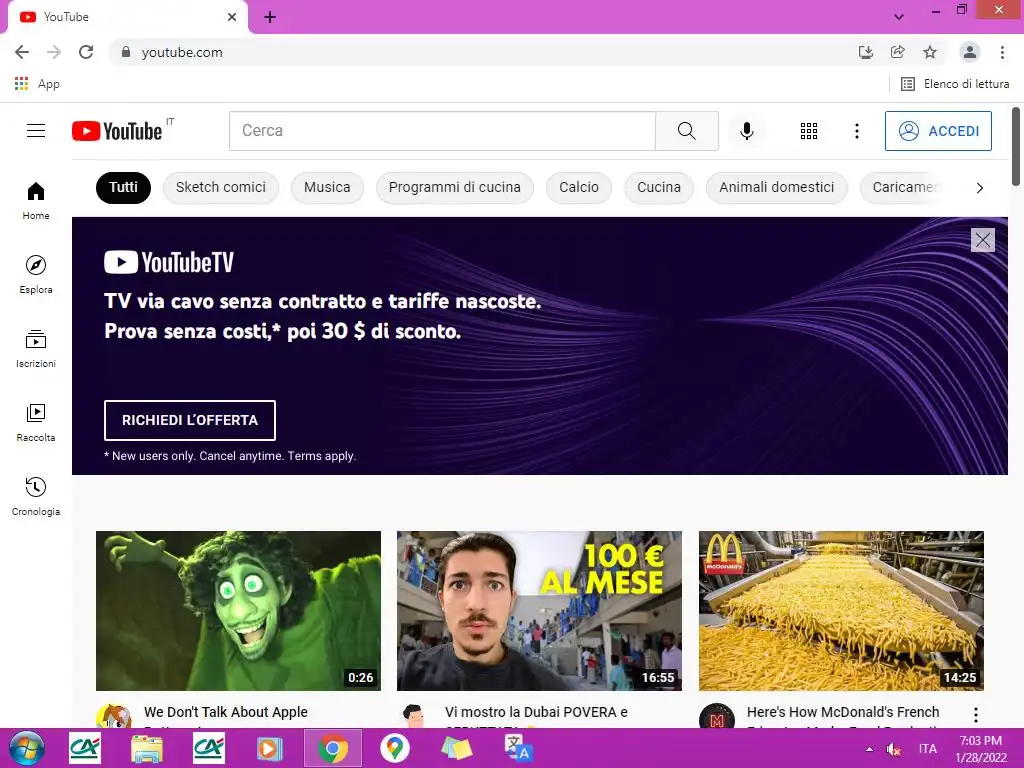The image size is (1024, 768).
Task: Select the Programmi di cucina chip
Action: click(455, 187)
